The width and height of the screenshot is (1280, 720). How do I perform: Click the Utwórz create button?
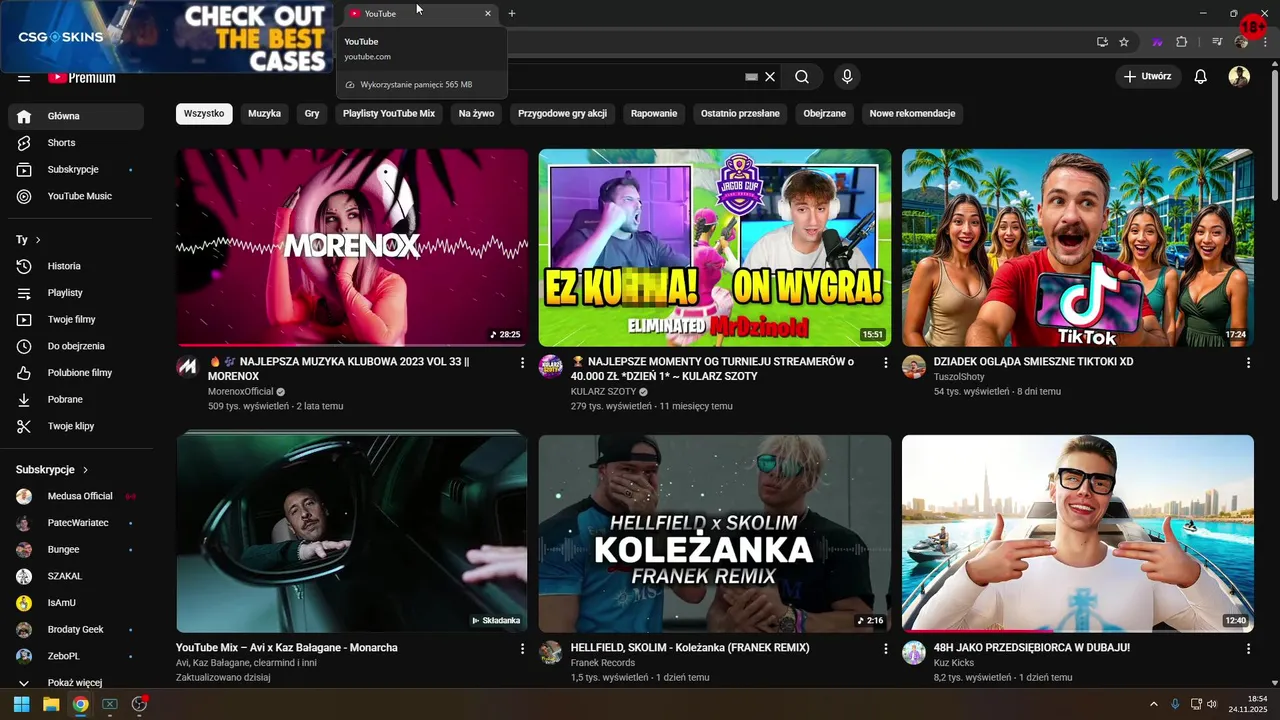[x=1148, y=77]
